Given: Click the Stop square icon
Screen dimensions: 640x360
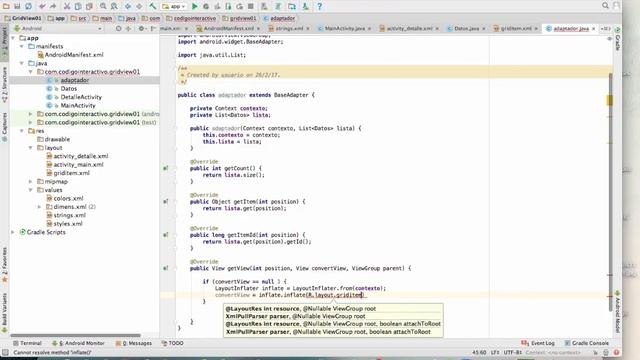Looking at the screenshot, I should pyautogui.click(x=251, y=6).
